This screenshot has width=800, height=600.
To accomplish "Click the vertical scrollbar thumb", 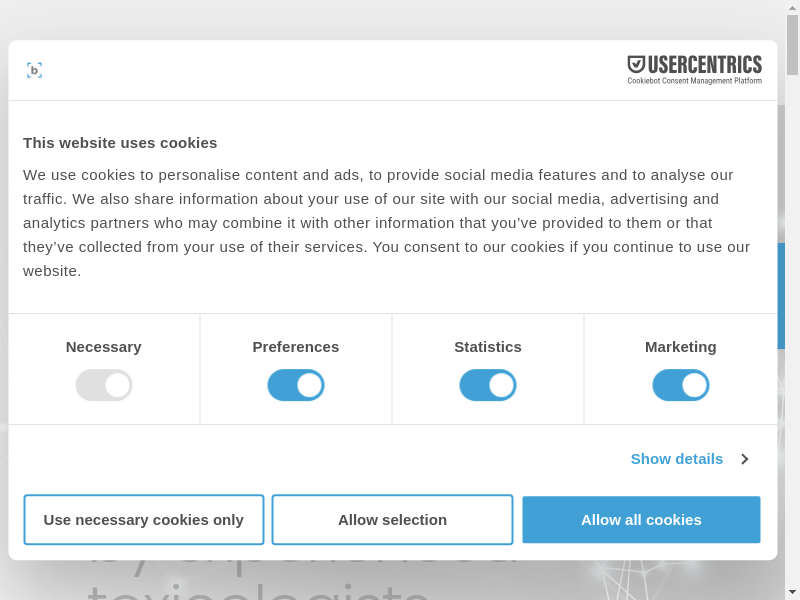I will (792, 45).
